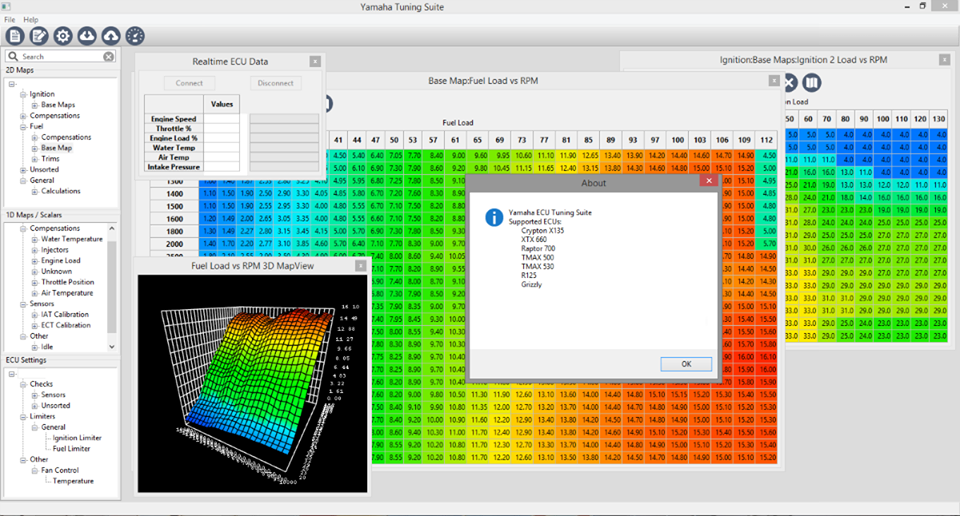Close the Fuel Load vs RPM 3D MapView
The image size is (960, 516).
pyautogui.click(x=361, y=266)
